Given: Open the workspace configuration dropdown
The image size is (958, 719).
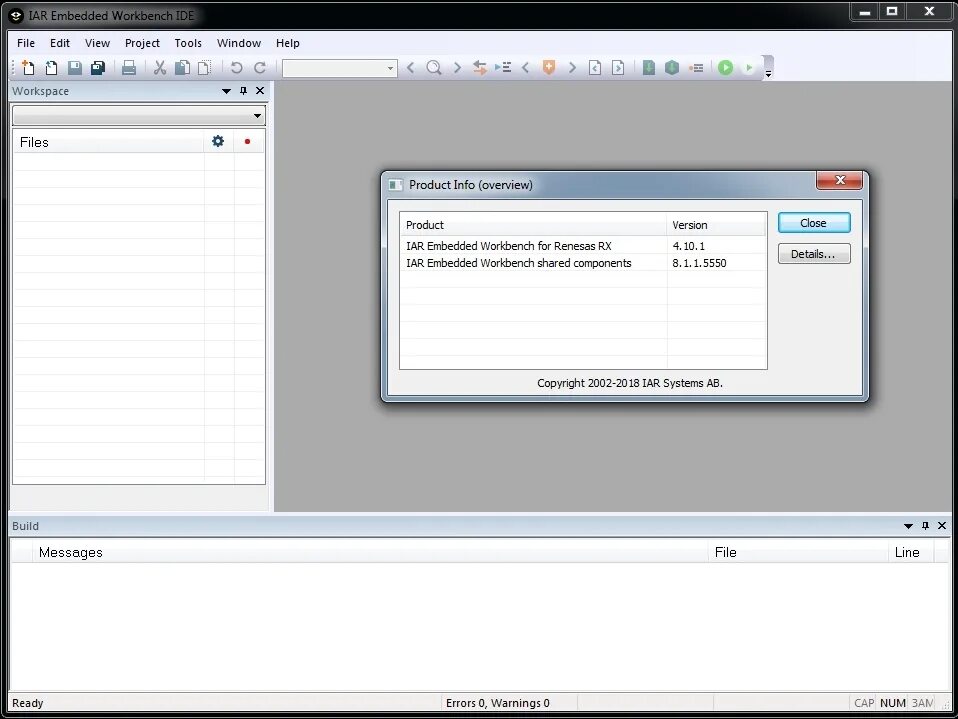Looking at the screenshot, I should coord(139,115).
